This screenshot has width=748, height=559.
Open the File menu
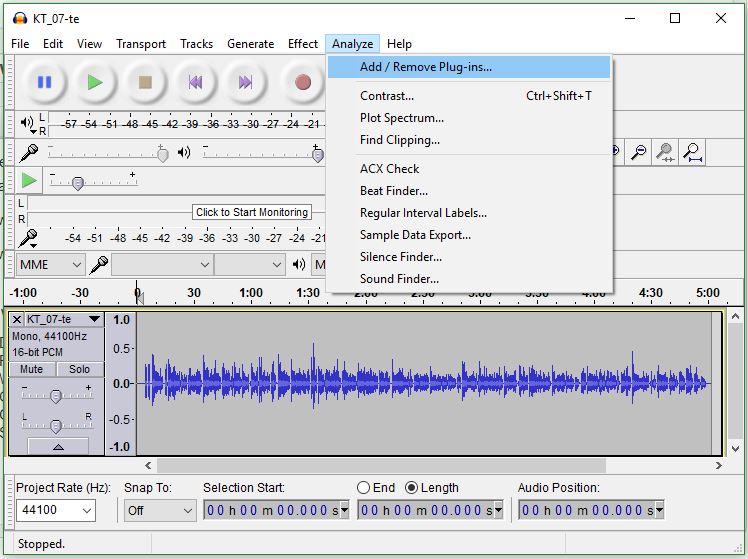[20, 44]
